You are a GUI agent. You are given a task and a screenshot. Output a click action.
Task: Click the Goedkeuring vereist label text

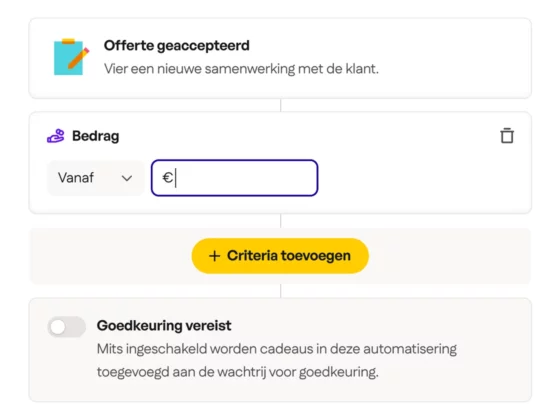164,325
